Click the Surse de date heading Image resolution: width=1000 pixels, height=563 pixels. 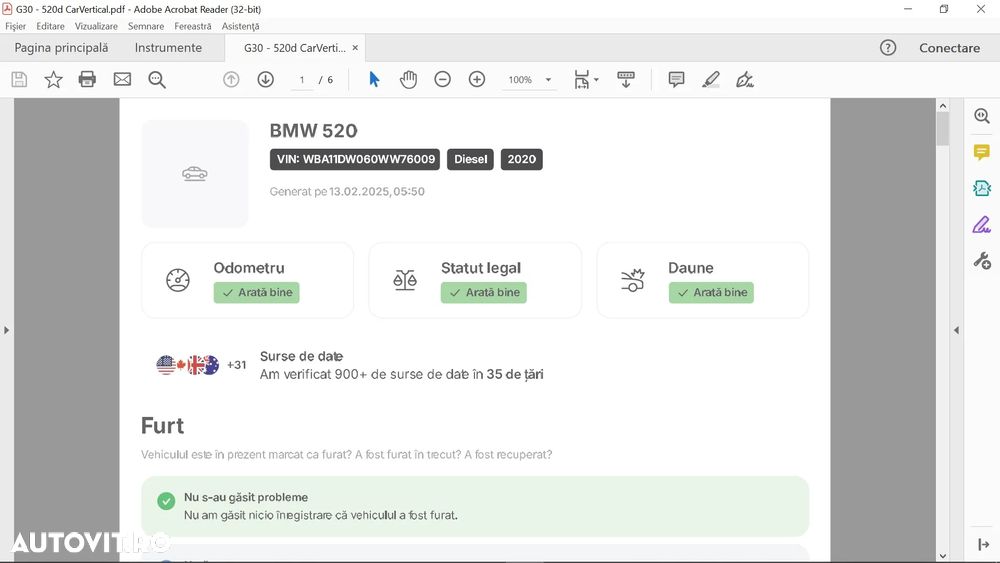[x=301, y=356]
